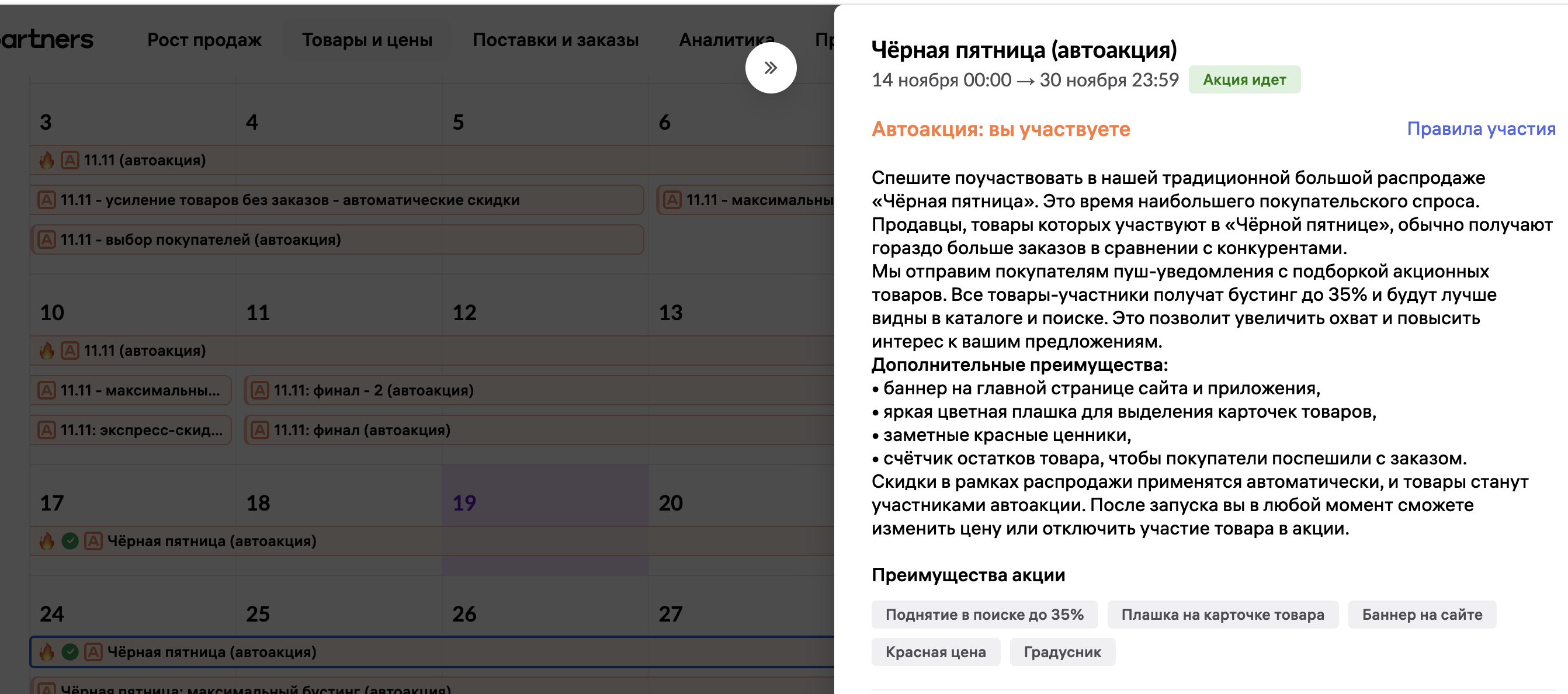1568x694 pixels.
Task: Click the Акция идет status badge
Action: pos(1244,80)
